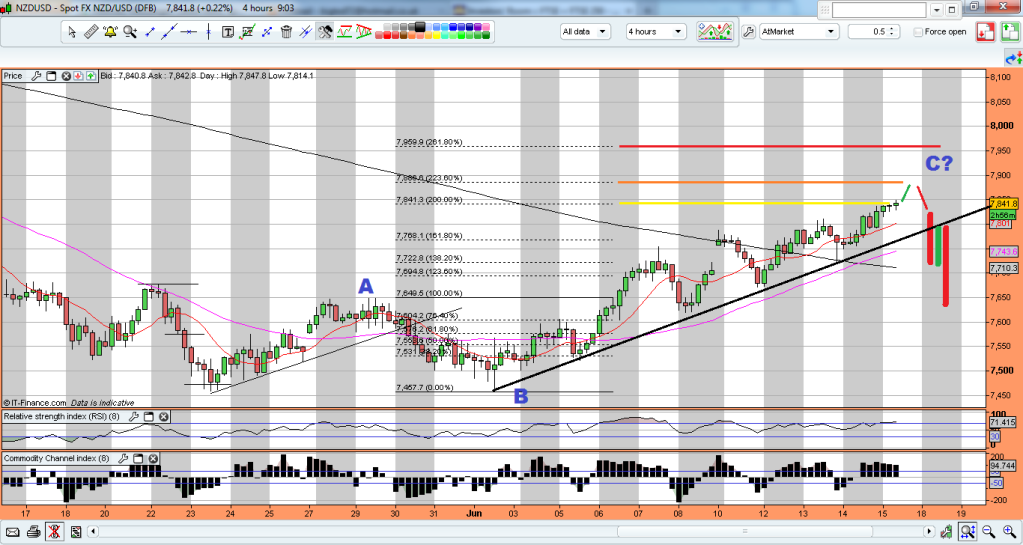Open the All data range dropdown
Viewport: 1023px width, 545px height.
[x=585, y=31]
